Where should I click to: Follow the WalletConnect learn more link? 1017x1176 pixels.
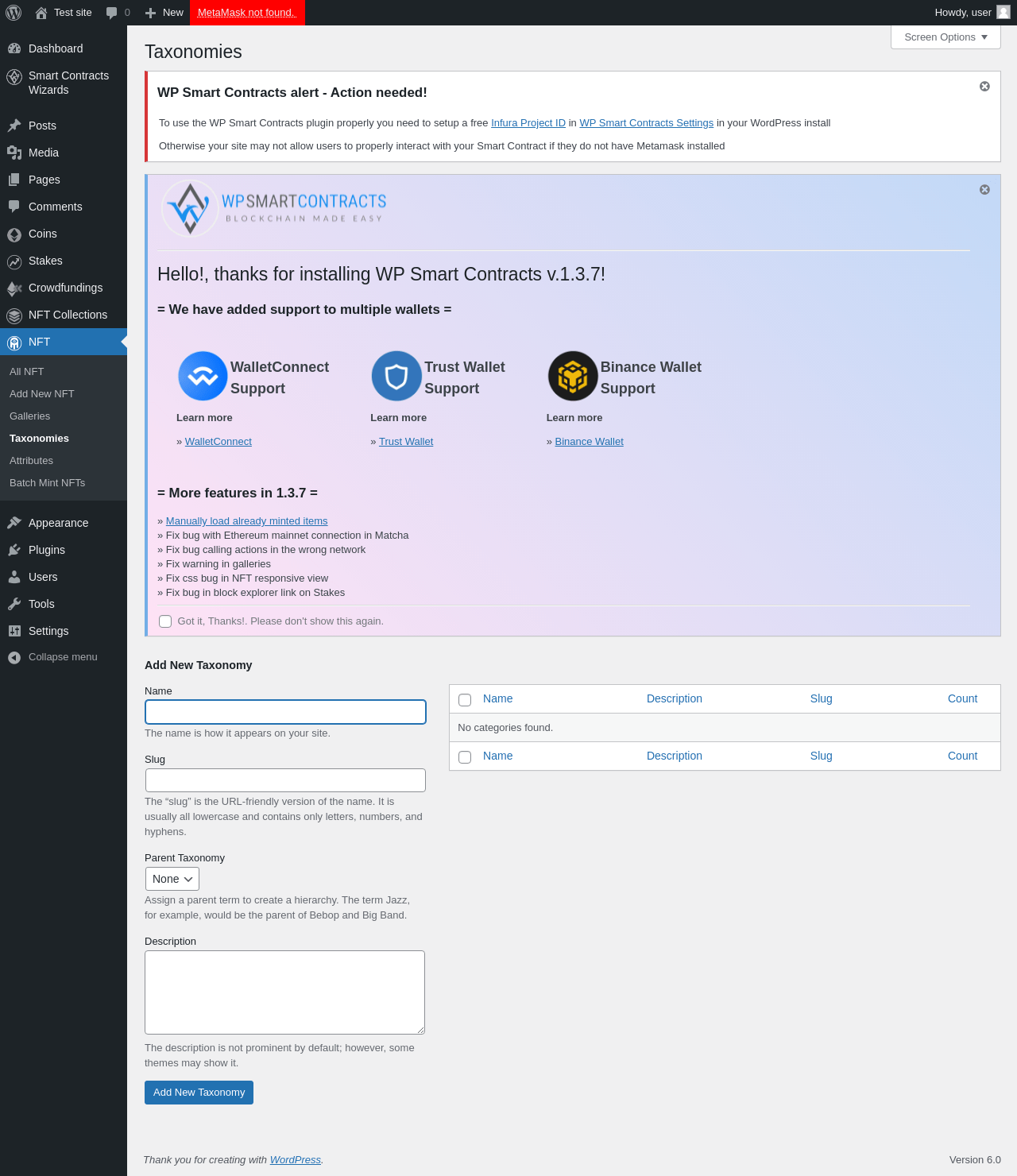pos(218,442)
